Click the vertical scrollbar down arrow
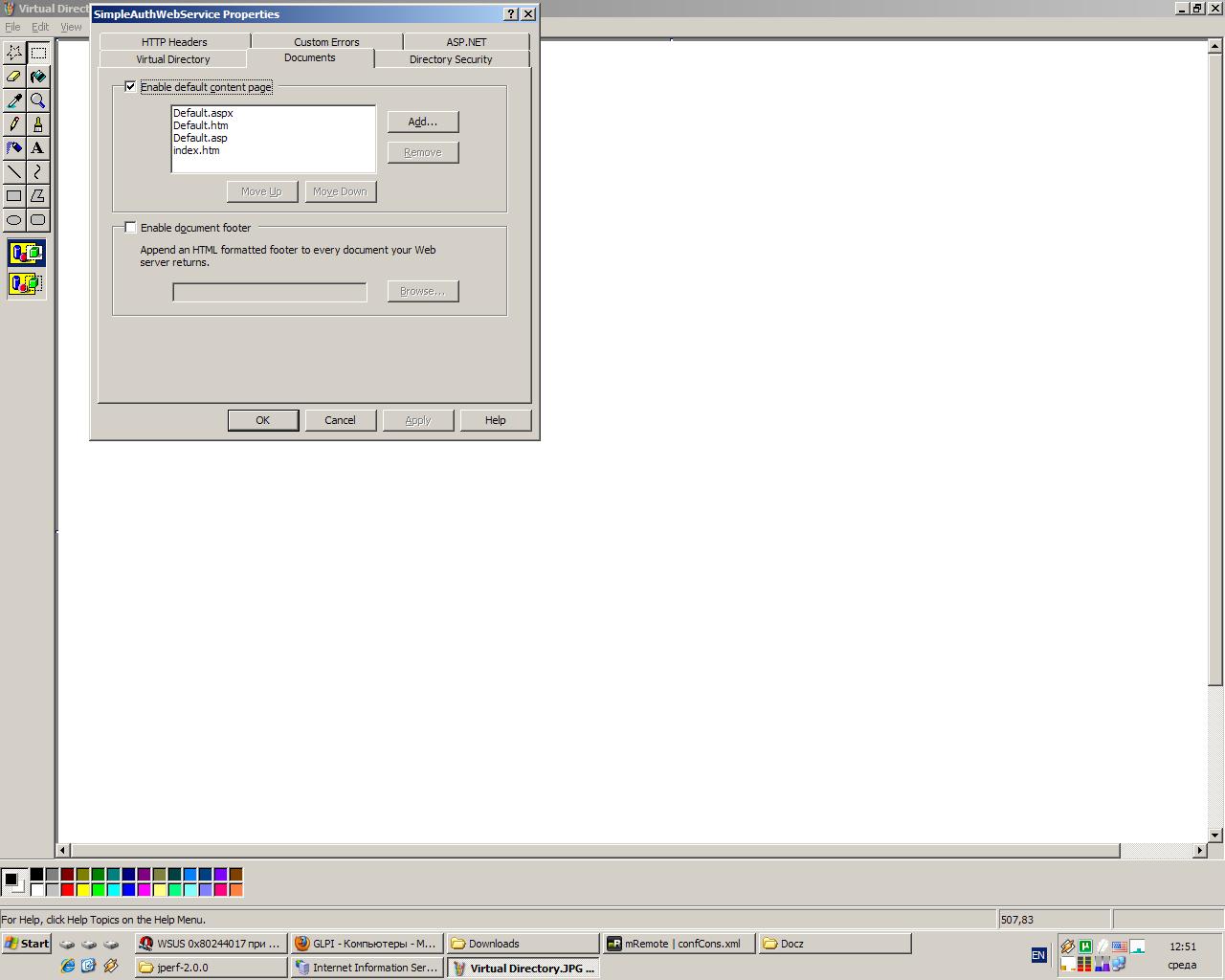The height and width of the screenshot is (980, 1225). point(1215,835)
